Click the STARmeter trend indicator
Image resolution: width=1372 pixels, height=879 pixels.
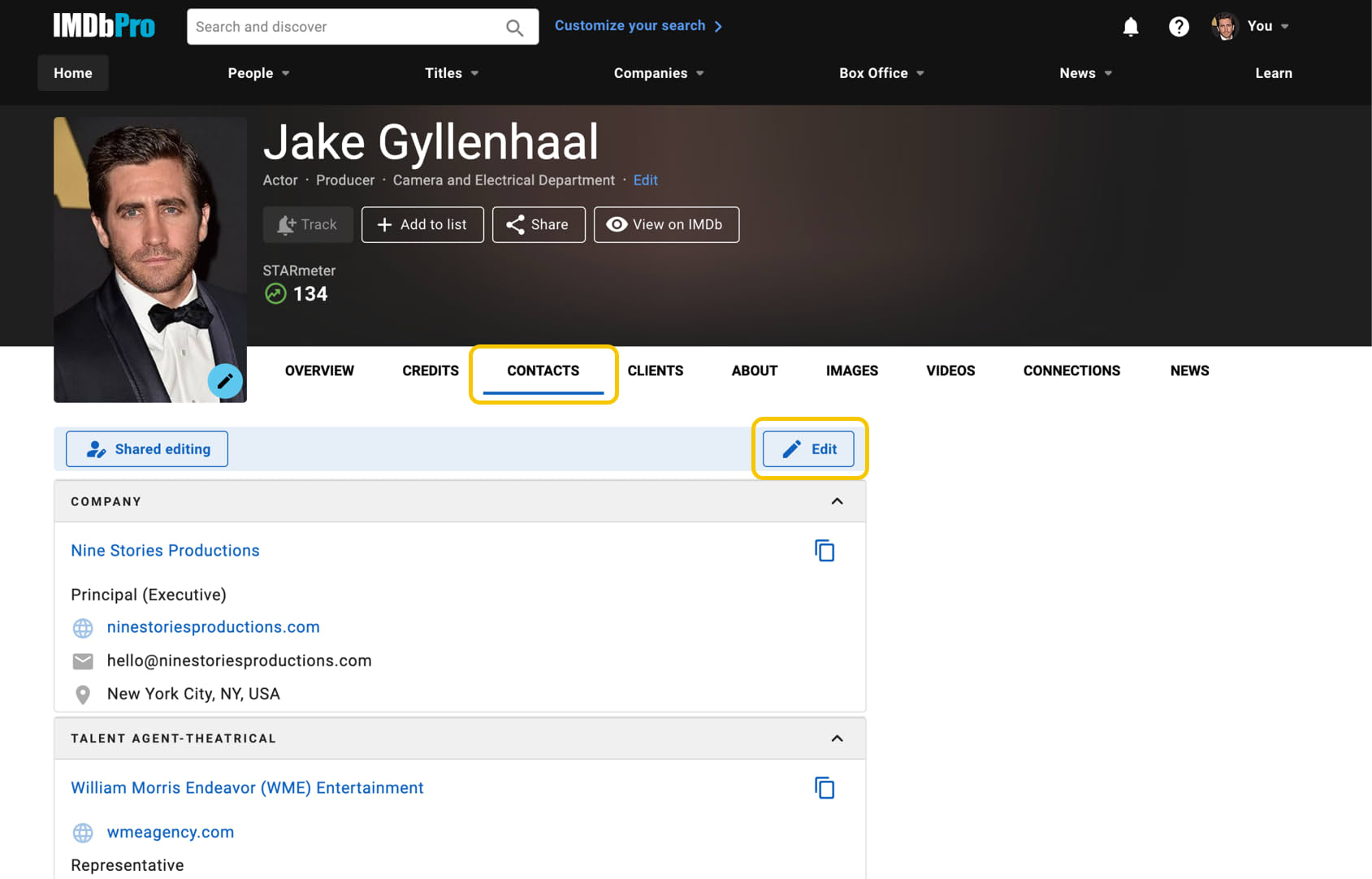pos(275,293)
